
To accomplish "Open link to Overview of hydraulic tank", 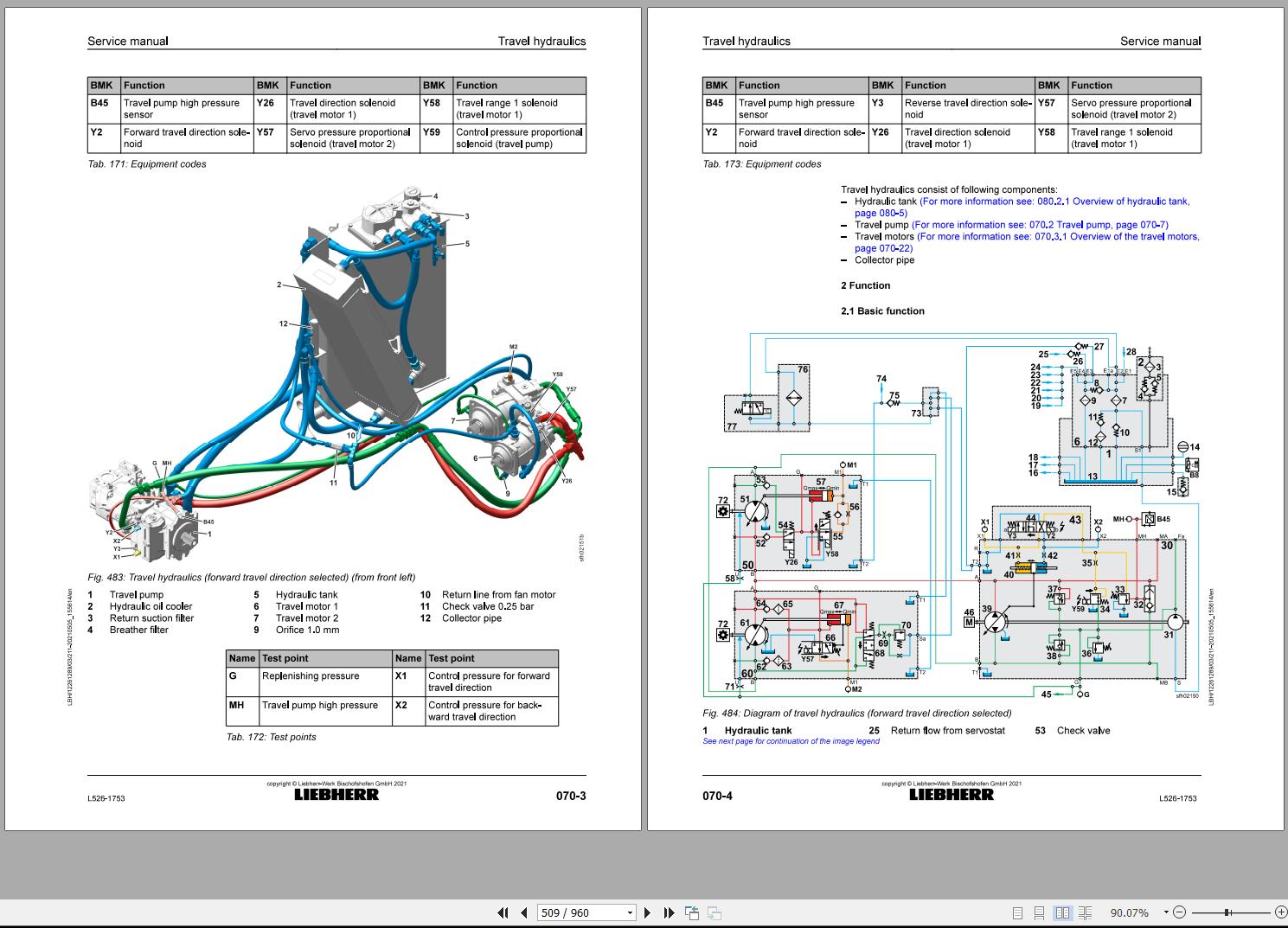I will tap(1054, 202).
